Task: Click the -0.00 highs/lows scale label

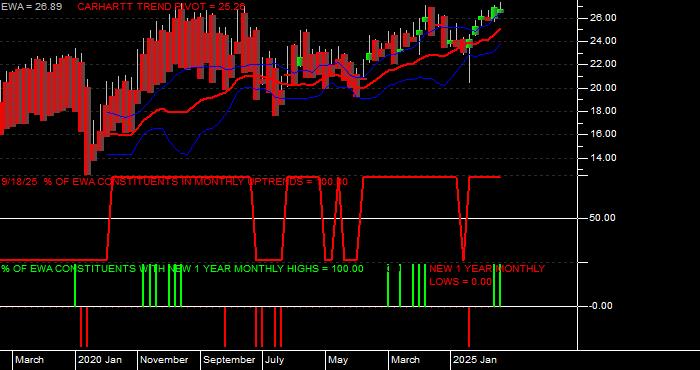Action: 601,306
